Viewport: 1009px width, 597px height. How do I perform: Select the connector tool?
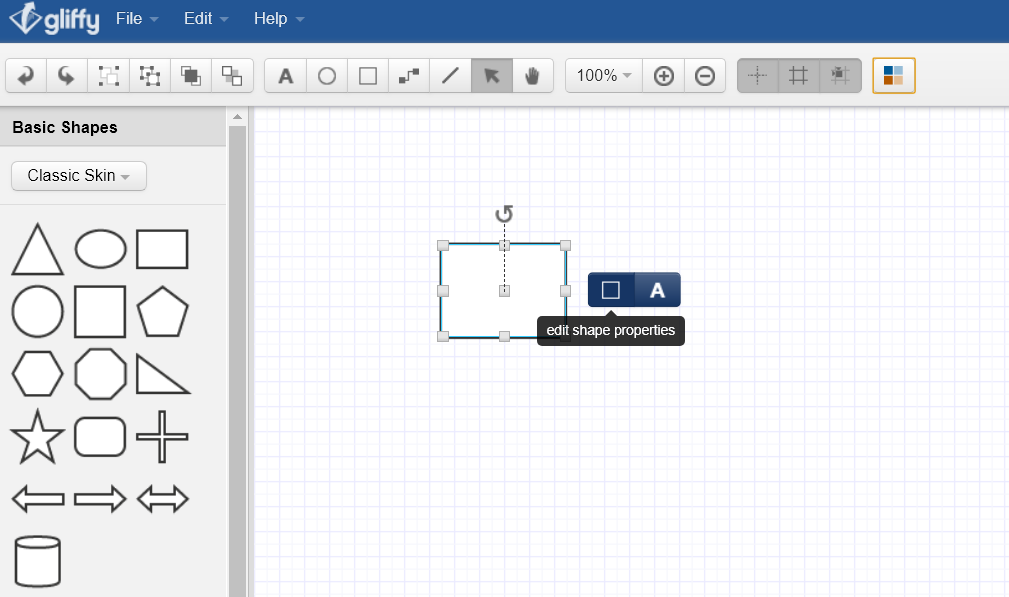coord(409,76)
